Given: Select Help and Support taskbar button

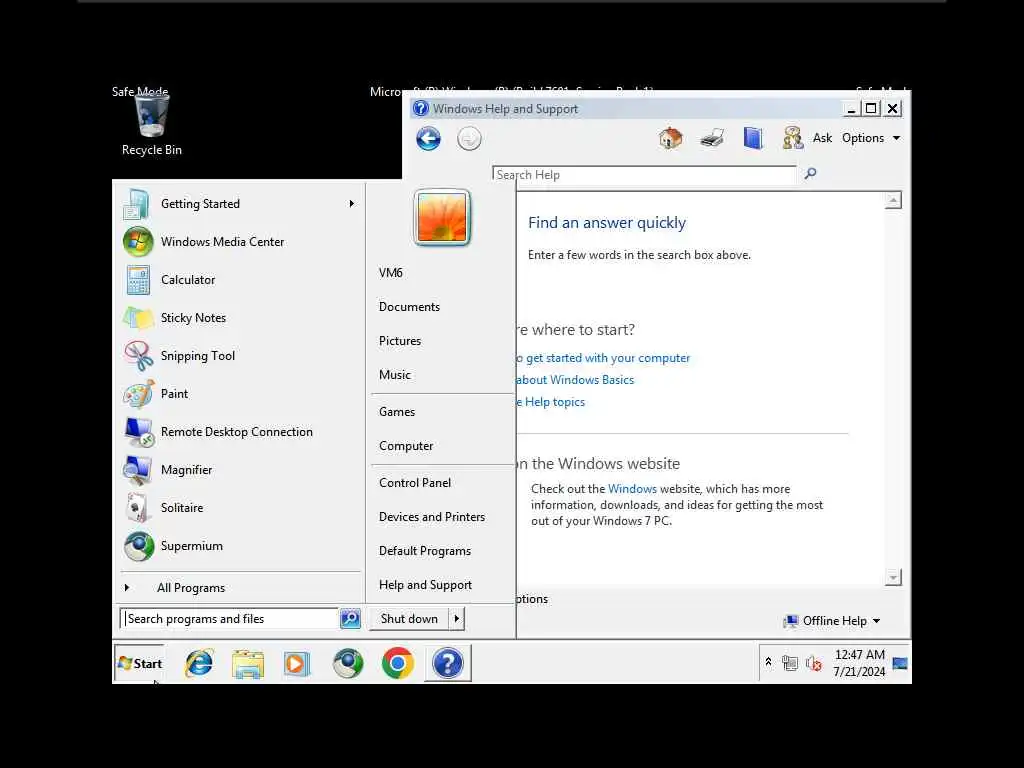Looking at the screenshot, I should pyautogui.click(x=448, y=664).
